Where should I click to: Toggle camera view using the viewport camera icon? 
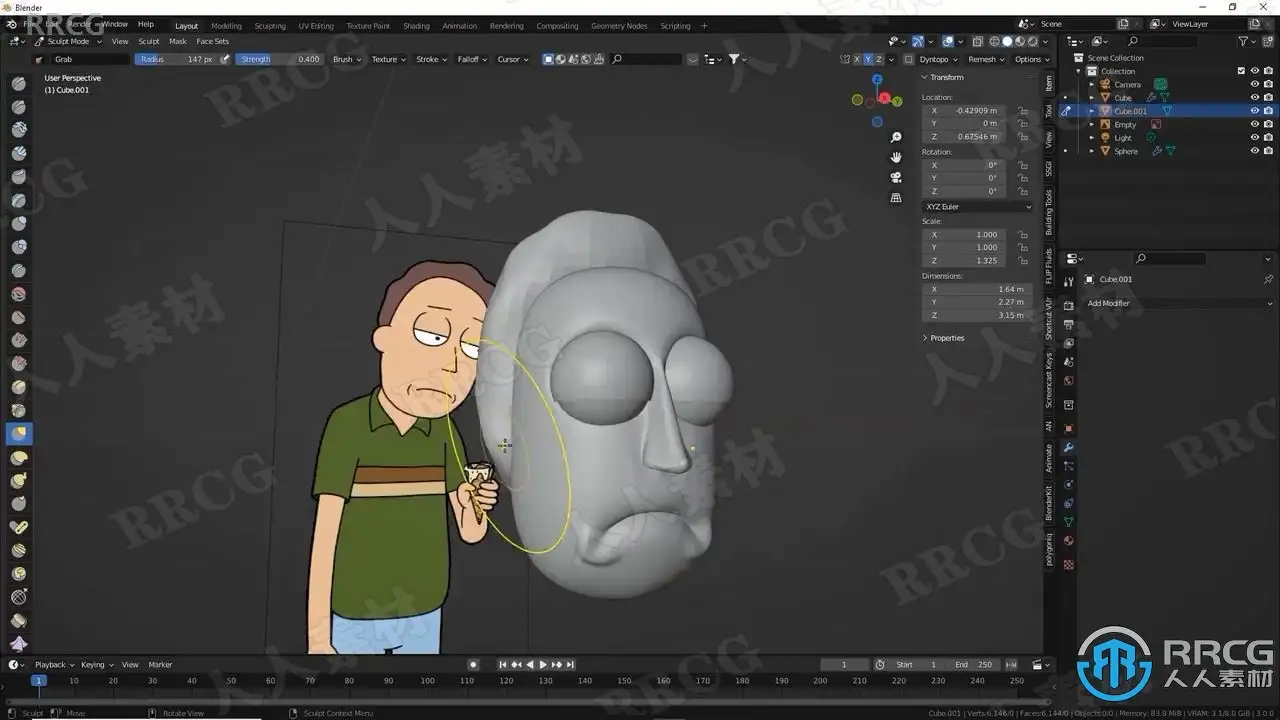pos(896,177)
